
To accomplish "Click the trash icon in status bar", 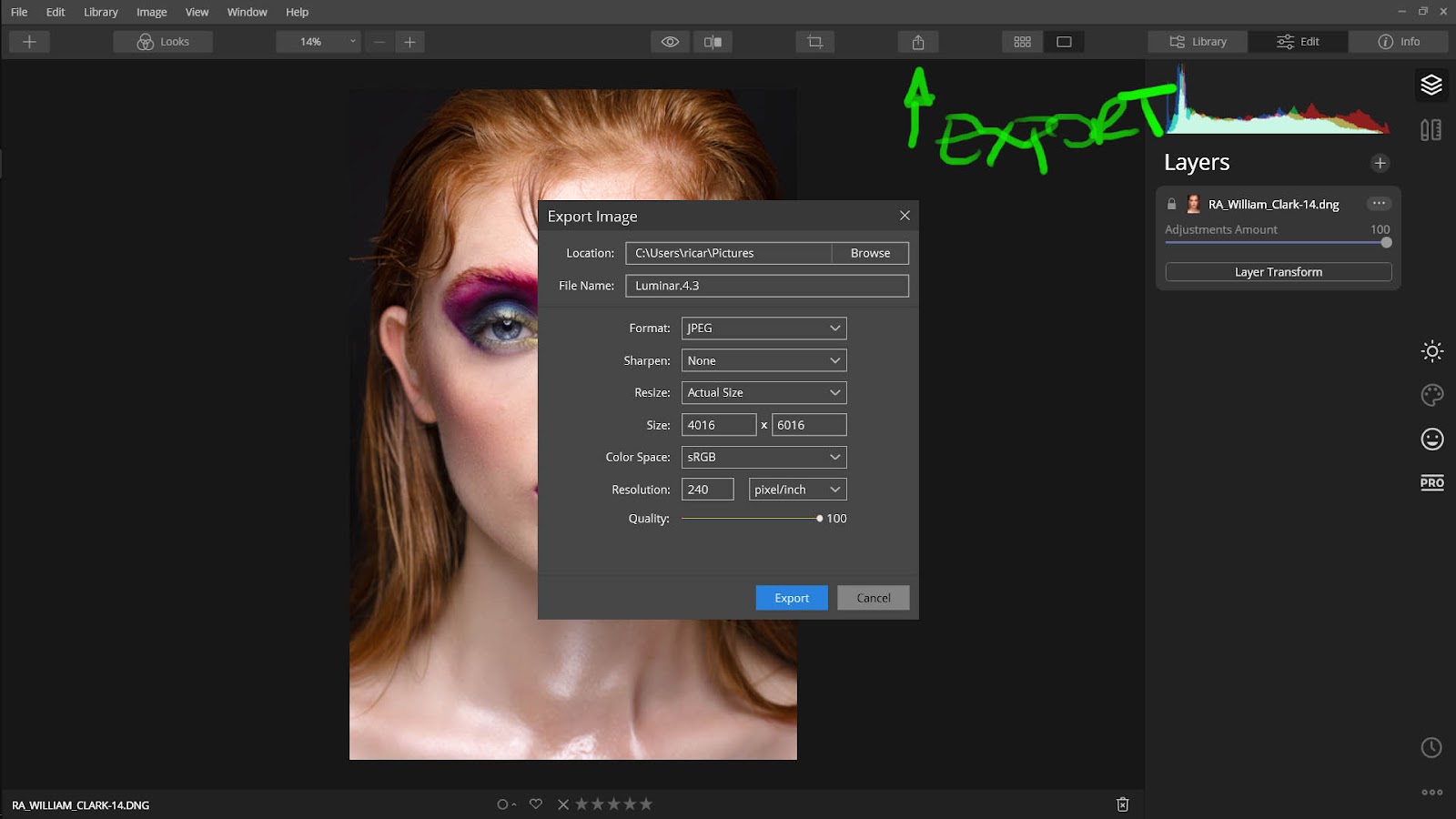I will coord(1122,804).
